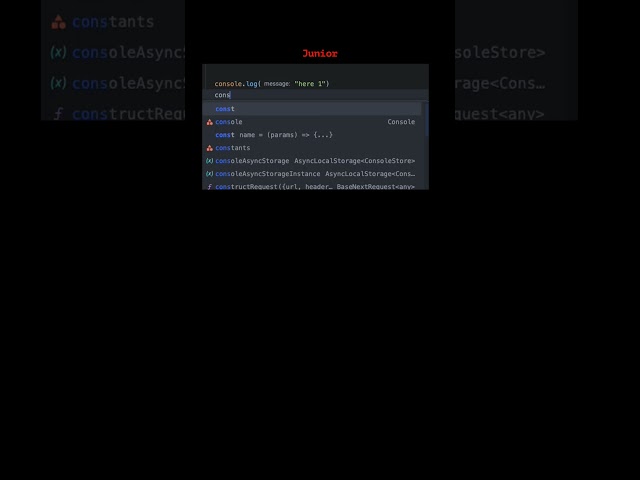Click the "here 1" string literal
Image resolution: width=640 pixels, height=480 pixels.
click(x=310, y=84)
